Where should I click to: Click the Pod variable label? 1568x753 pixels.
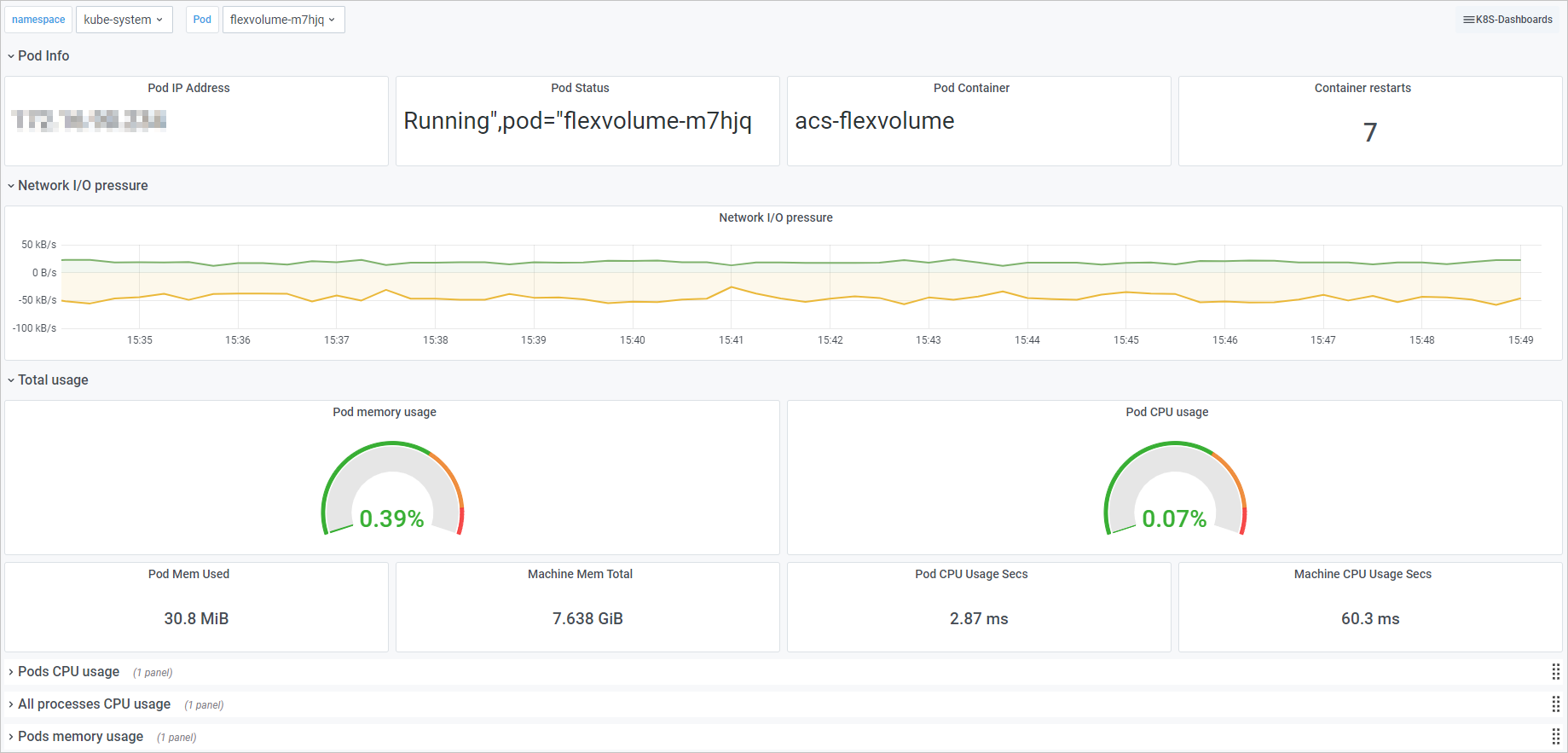(x=202, y=20)
